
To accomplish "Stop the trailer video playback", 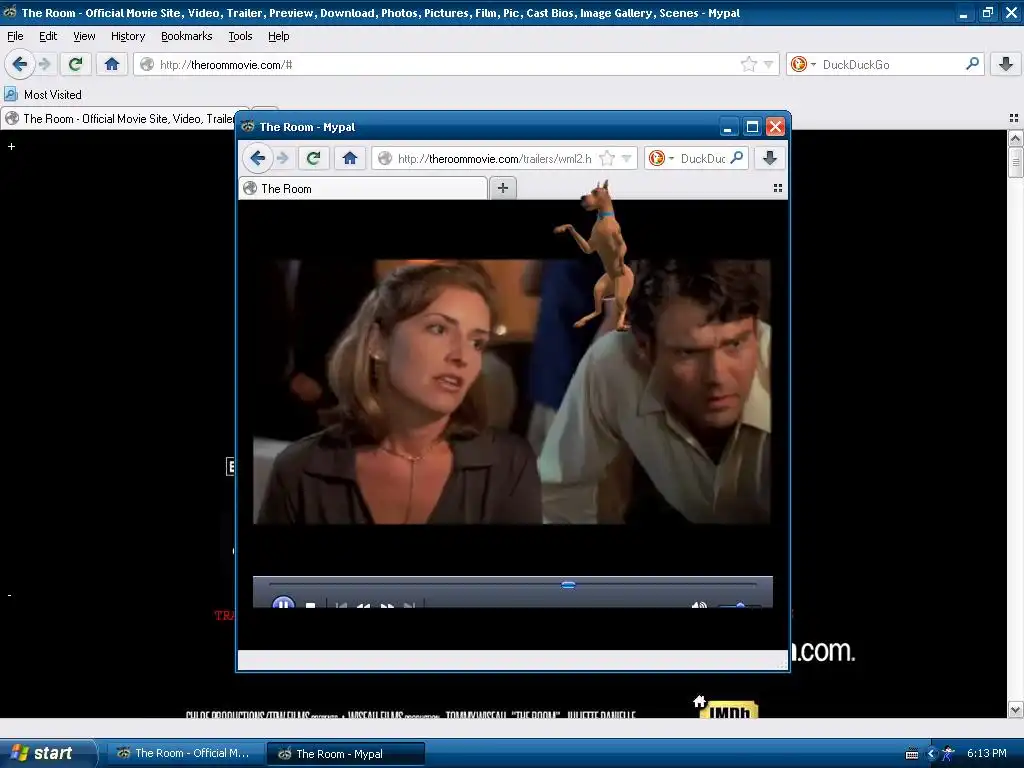I will (x=311, y=605).
